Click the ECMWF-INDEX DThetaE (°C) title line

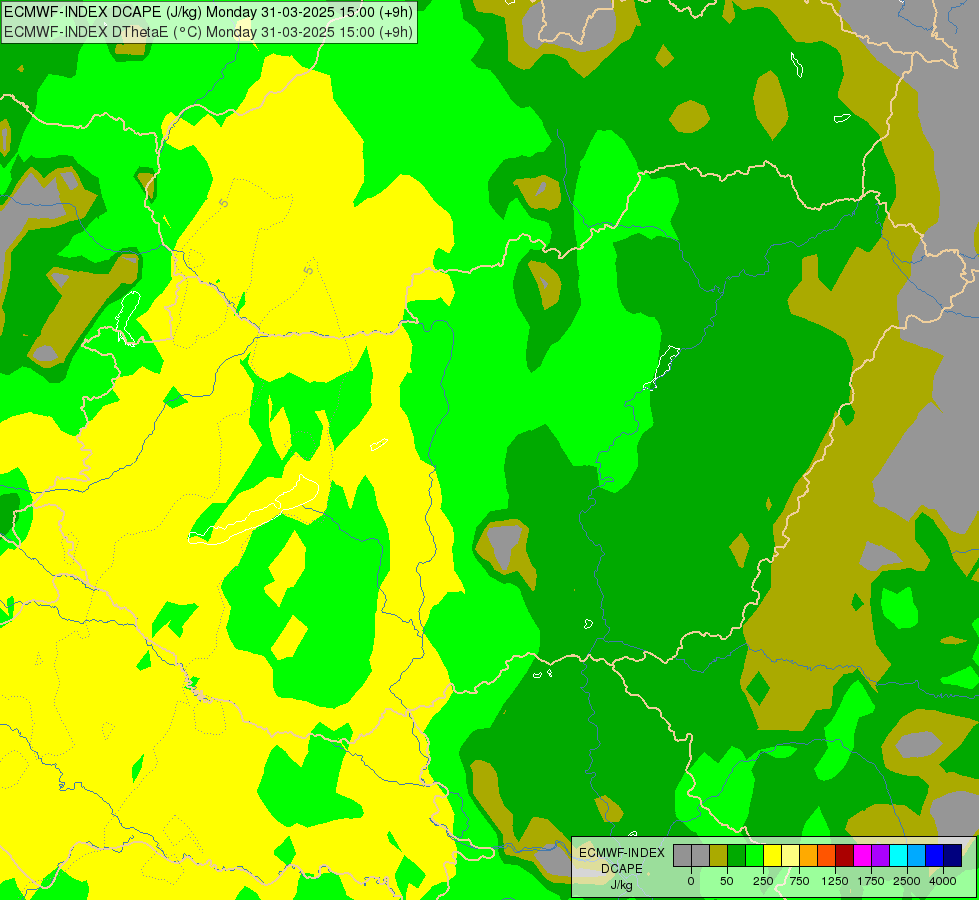[209, 31]
